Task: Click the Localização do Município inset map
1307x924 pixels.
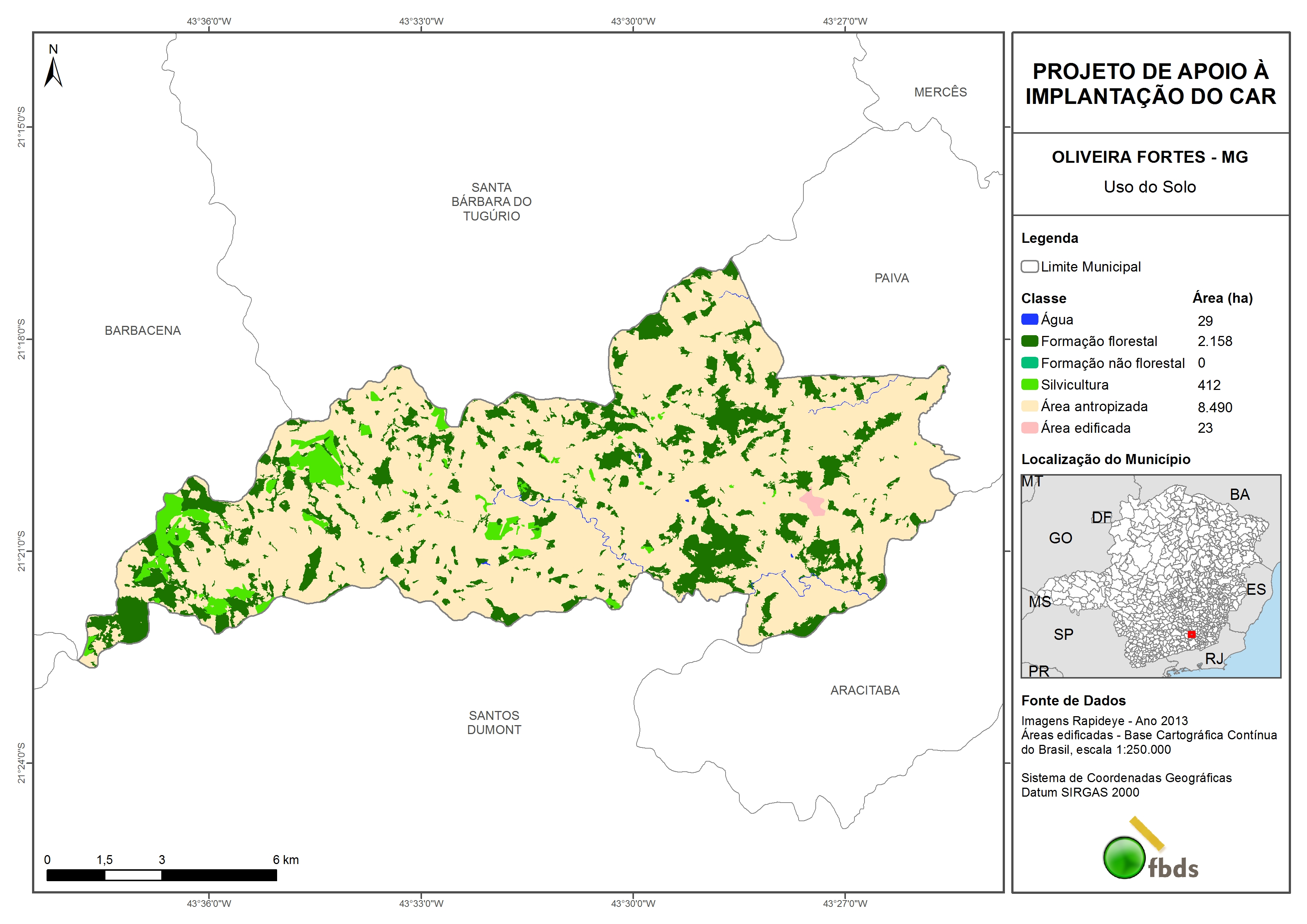Action: [x=1151, y=576]
